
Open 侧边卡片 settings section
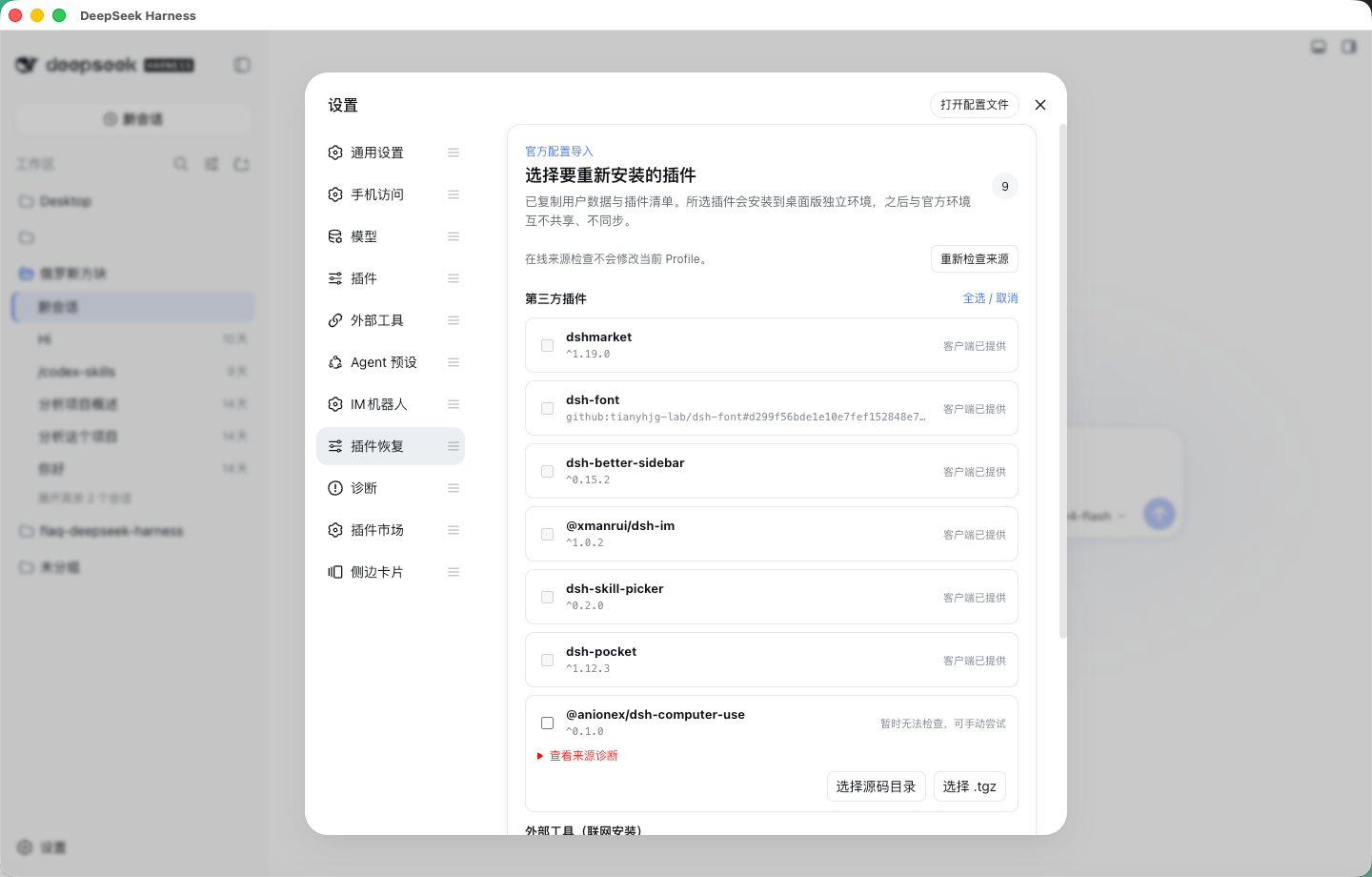(x=391, y=572)
